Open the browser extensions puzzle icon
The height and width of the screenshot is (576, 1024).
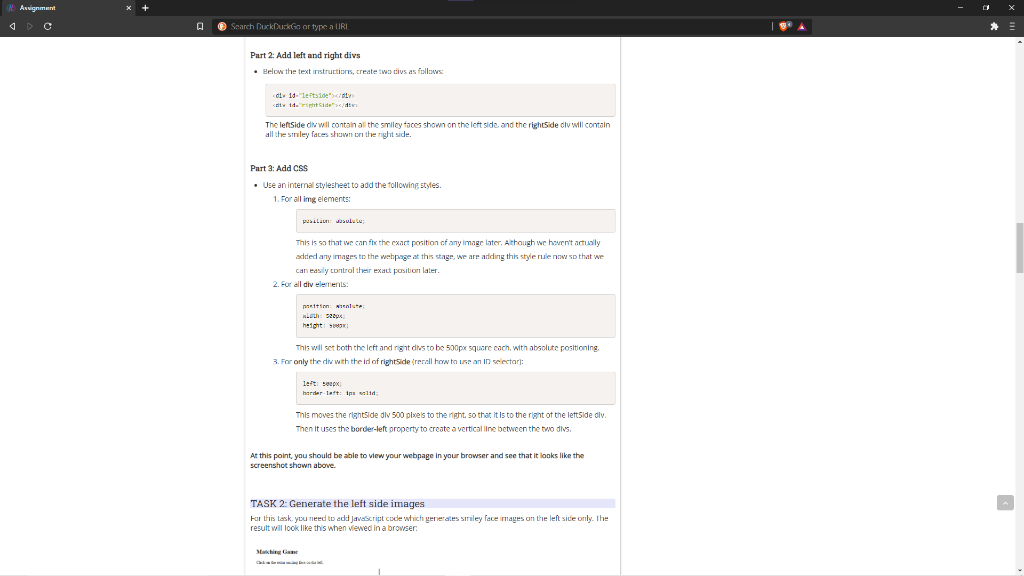coord(994,27)
